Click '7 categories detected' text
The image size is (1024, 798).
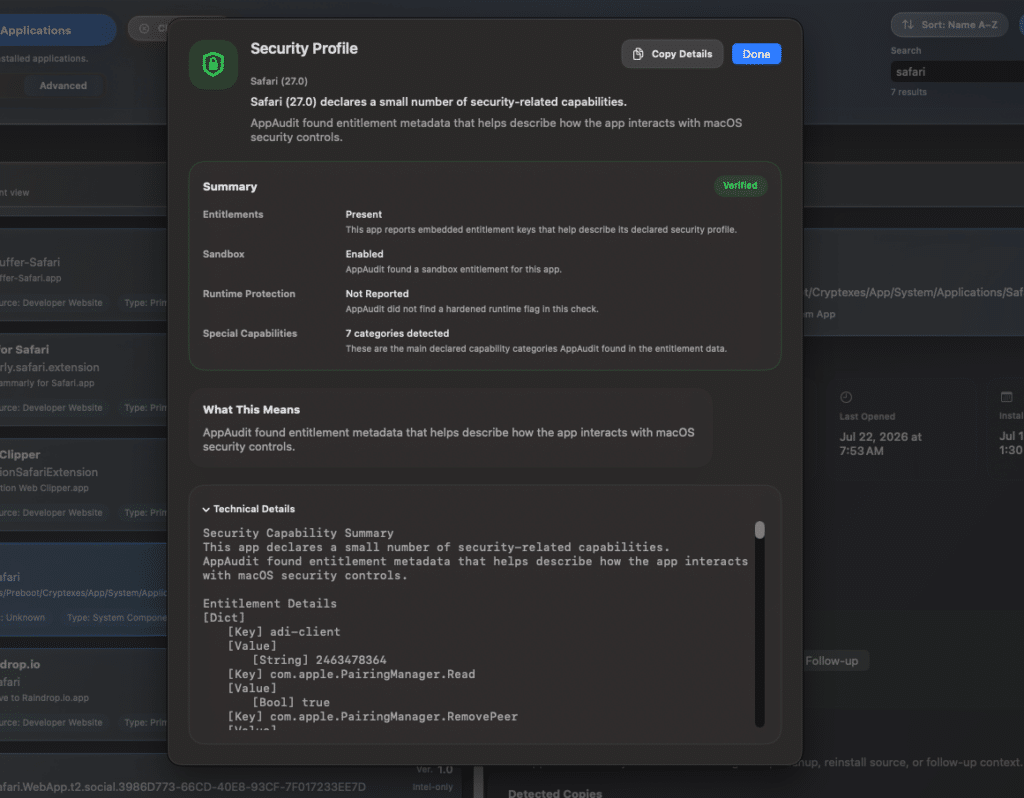point(396,333)
